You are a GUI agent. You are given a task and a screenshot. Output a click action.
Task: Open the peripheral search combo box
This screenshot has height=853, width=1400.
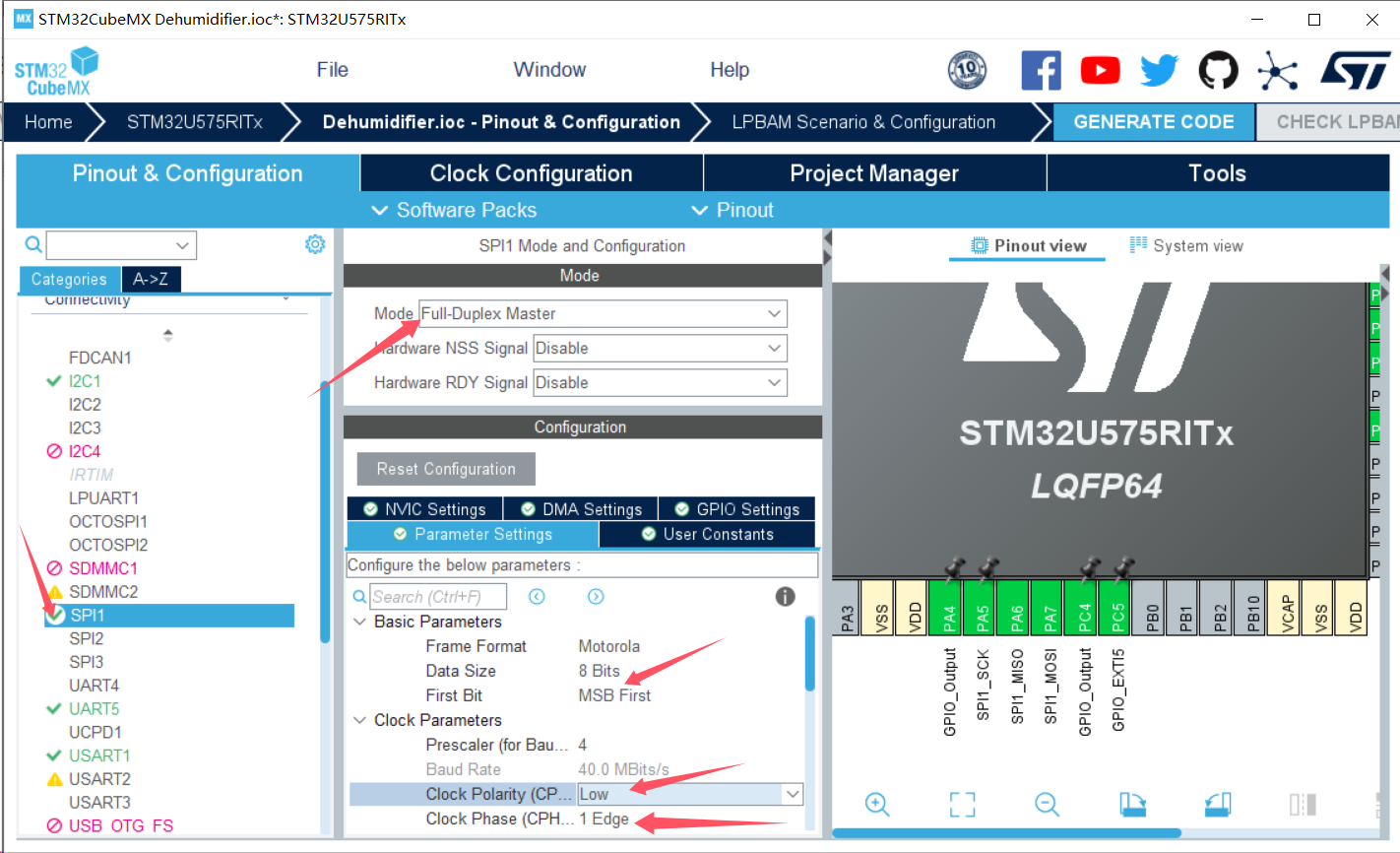pyautogui.click(x=121, y=244)
